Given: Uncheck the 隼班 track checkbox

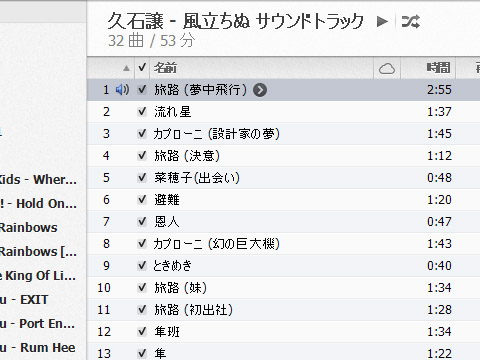Looking at the screenshot, I should 142,332.
